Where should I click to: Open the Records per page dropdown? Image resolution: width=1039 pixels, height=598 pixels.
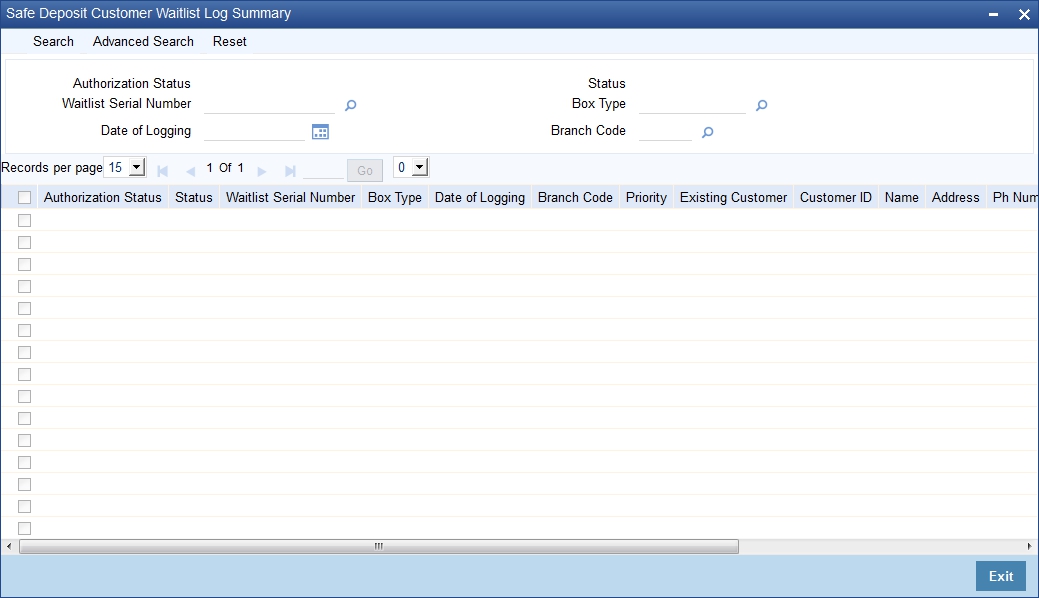tap(125, 167)
